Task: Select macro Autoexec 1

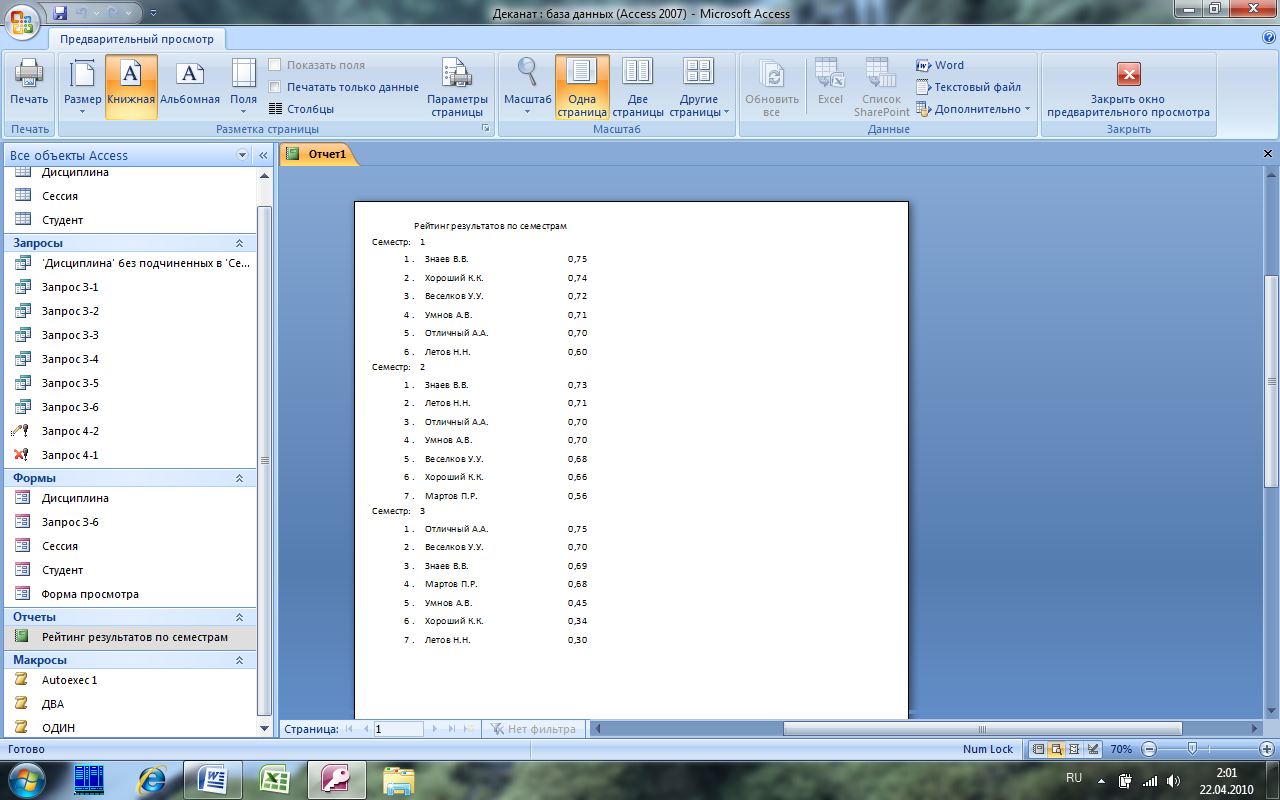Action: point(130,680)
